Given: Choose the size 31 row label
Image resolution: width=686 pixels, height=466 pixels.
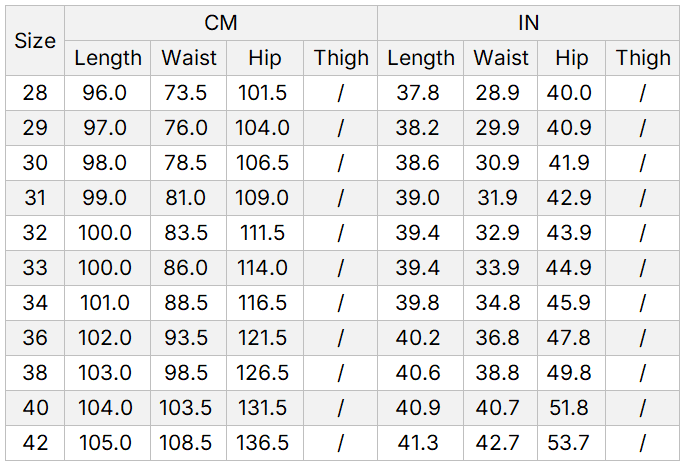Looking at the screenshot, I should pyautogui.click(x=35, y=198).
